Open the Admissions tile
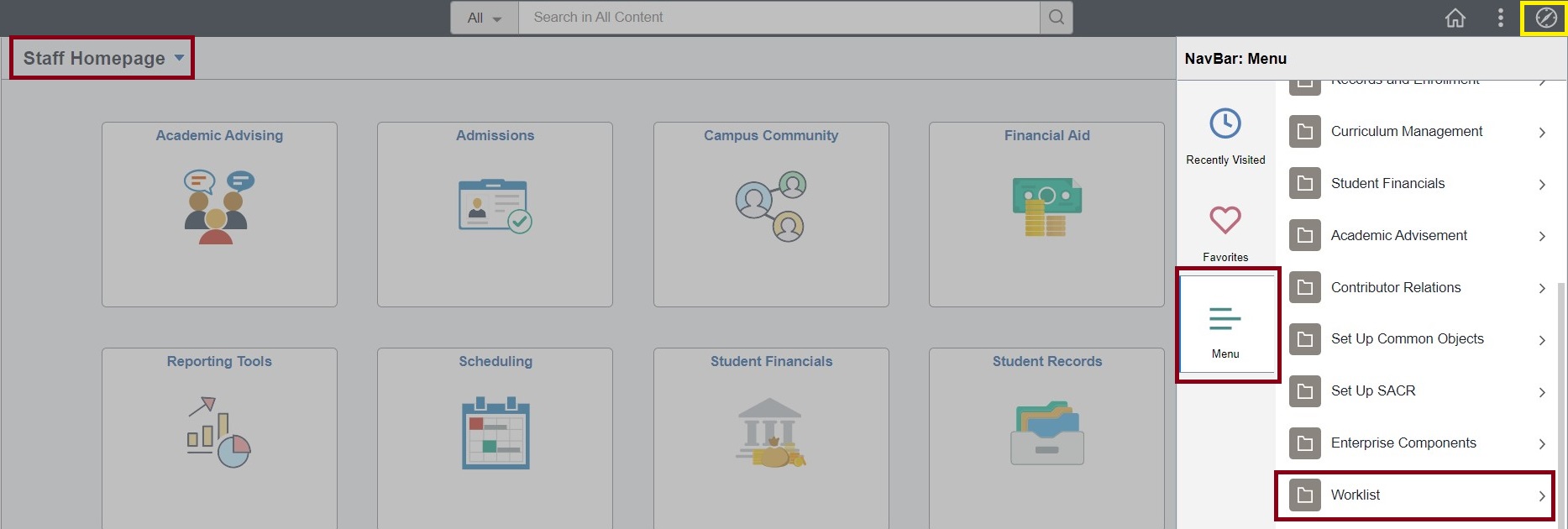This screenshot has width=1568, height=529. [495, 213]
